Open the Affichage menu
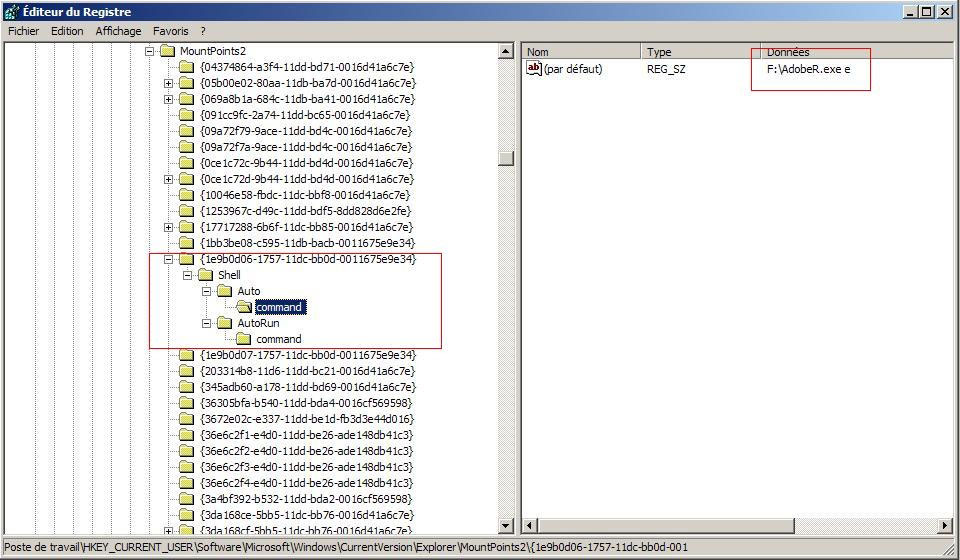This screenshot has width=960, height=560. pos(118,31)
